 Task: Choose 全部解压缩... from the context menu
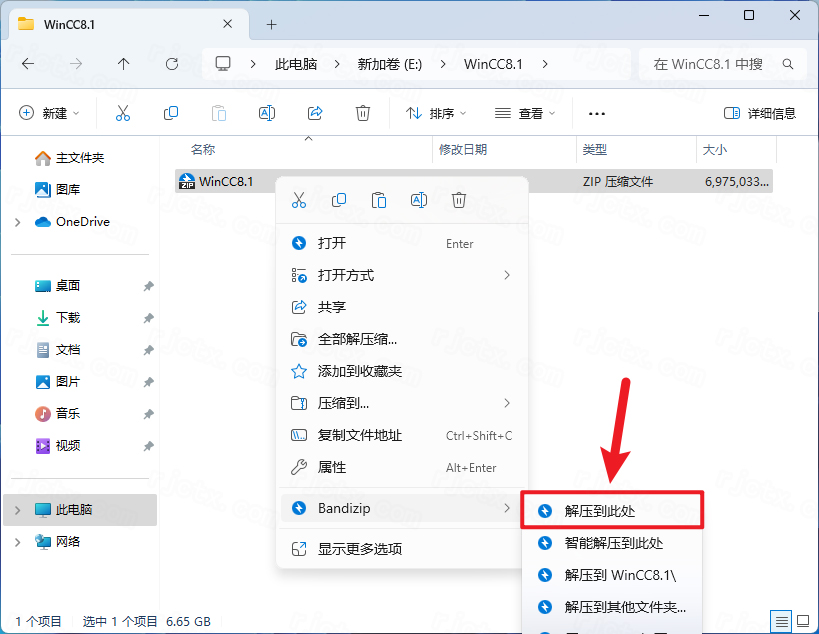click(357, 339)
